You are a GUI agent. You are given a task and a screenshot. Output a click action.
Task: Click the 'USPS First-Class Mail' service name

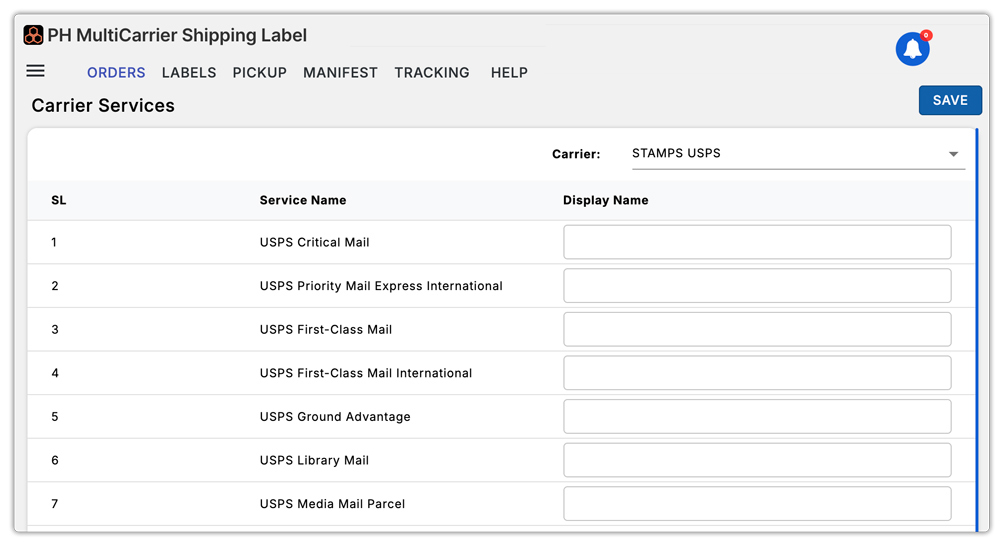[326, 330]
